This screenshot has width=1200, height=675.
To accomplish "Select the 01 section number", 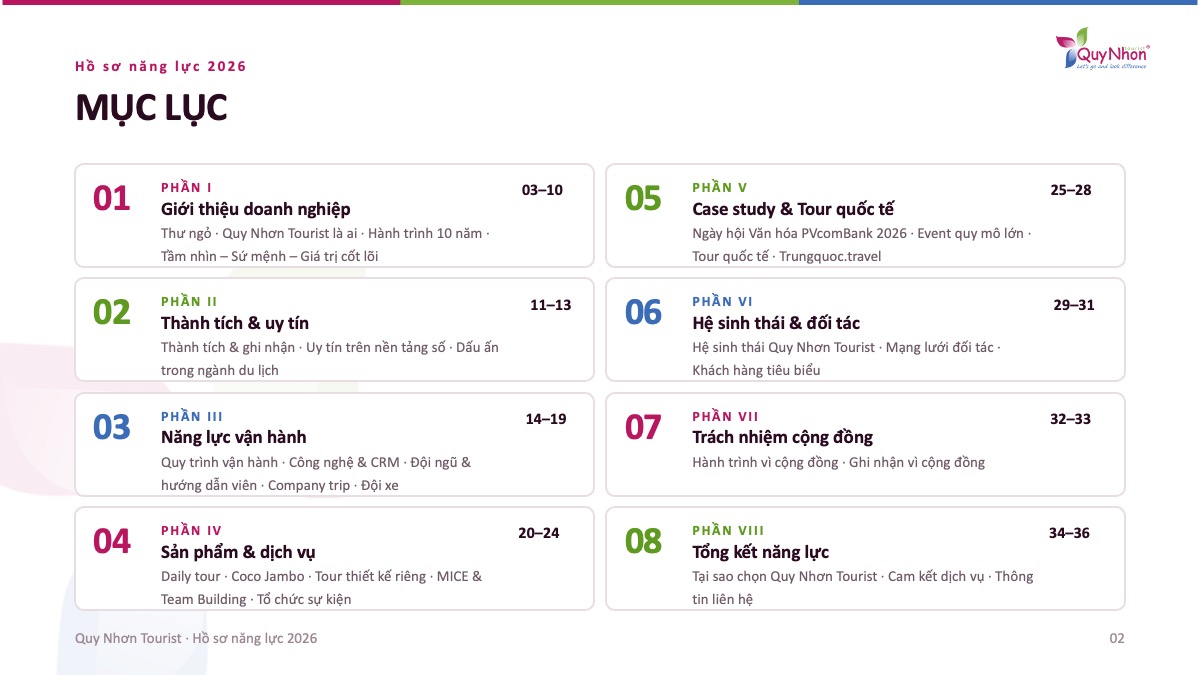I will point(112,198).
